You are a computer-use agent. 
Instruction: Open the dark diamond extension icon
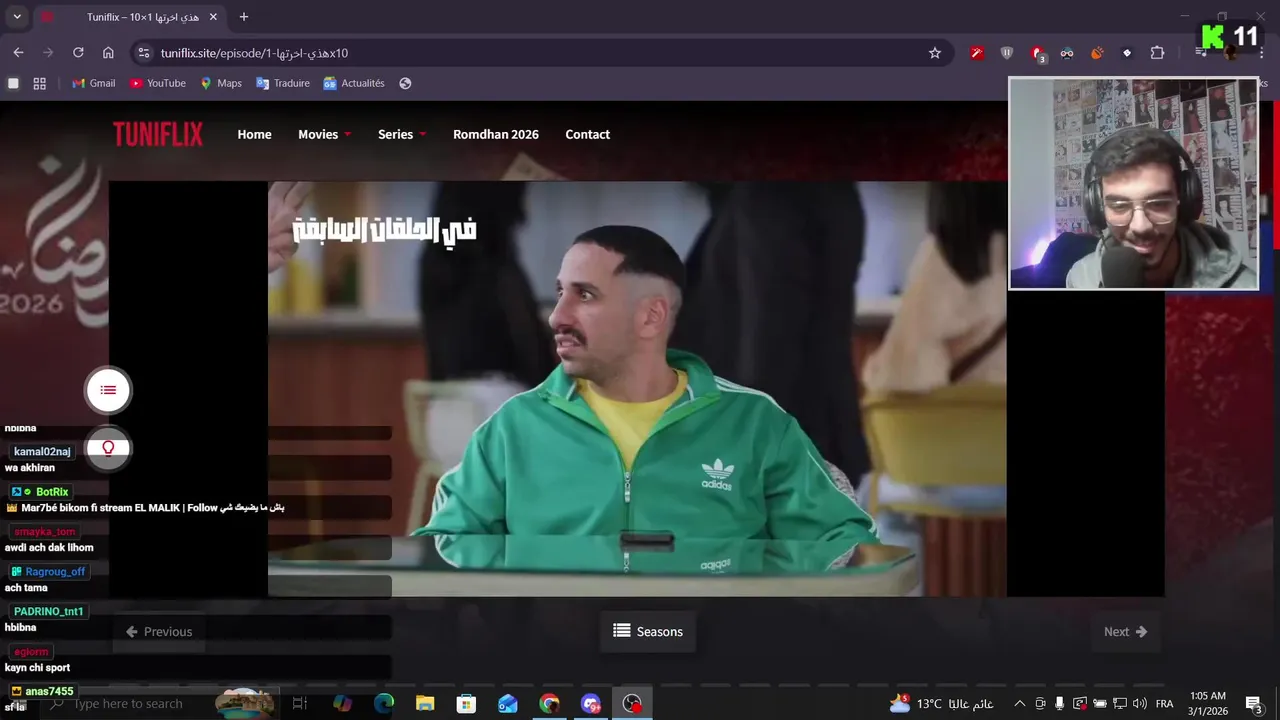click(x=1127, y=53)
